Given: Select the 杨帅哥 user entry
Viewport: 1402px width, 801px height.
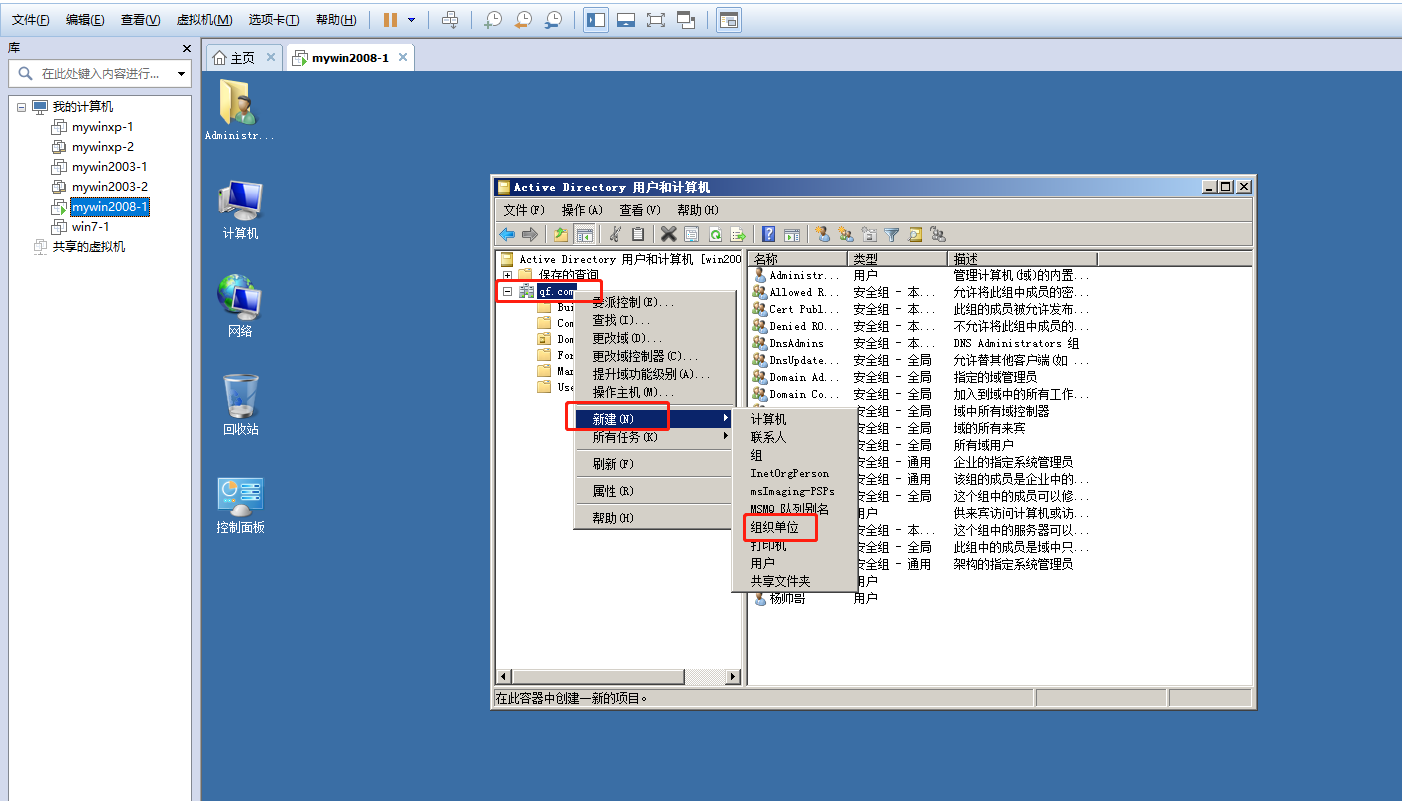Looking at the screenshot, I should point(787,598).
